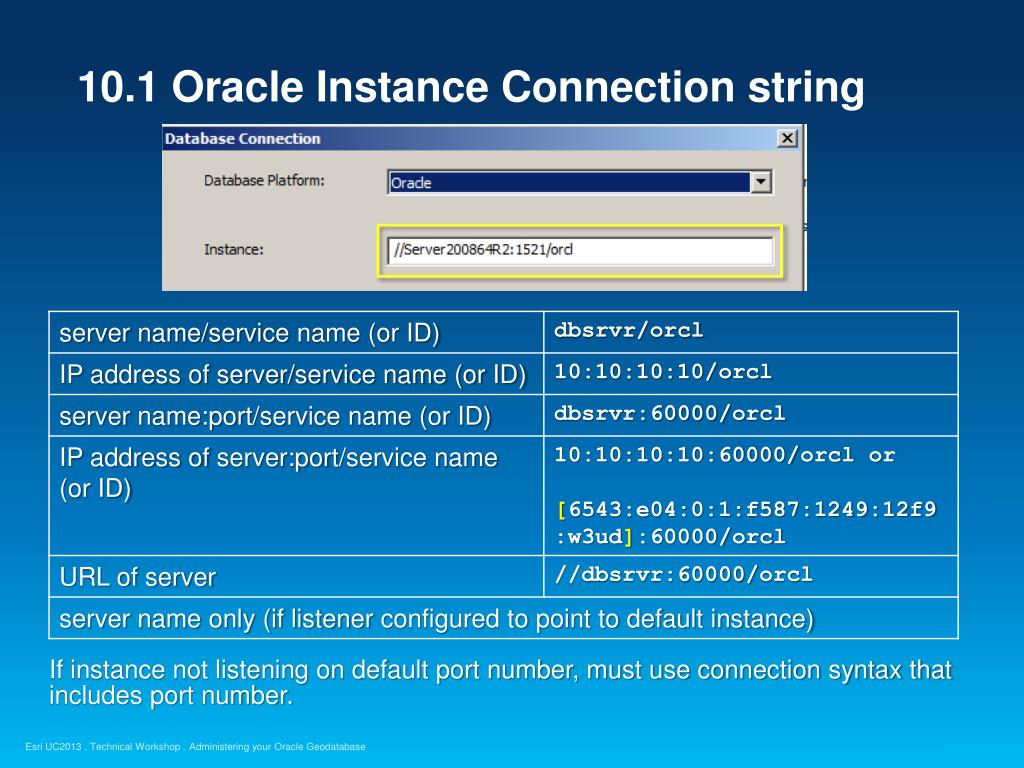Screen dimensions: 1024x768
Task: Click the 'If instance not listening' note
Action: click(501, 682)
